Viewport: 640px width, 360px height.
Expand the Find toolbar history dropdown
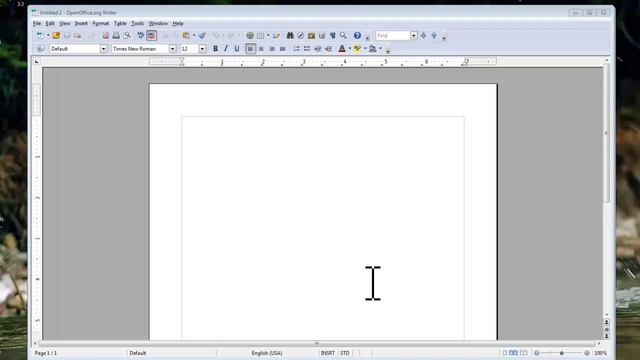pos(413,36)
